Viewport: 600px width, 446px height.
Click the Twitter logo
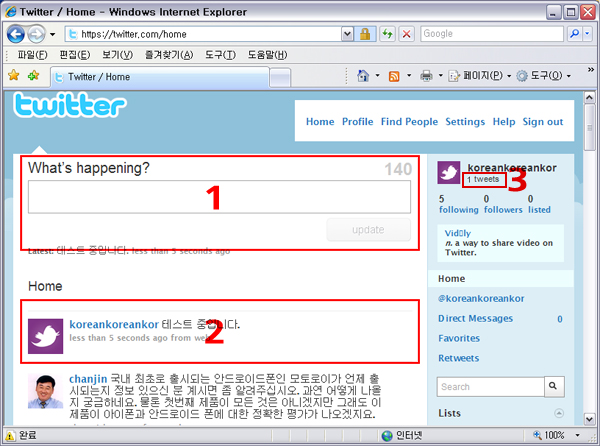click(70, 105)
